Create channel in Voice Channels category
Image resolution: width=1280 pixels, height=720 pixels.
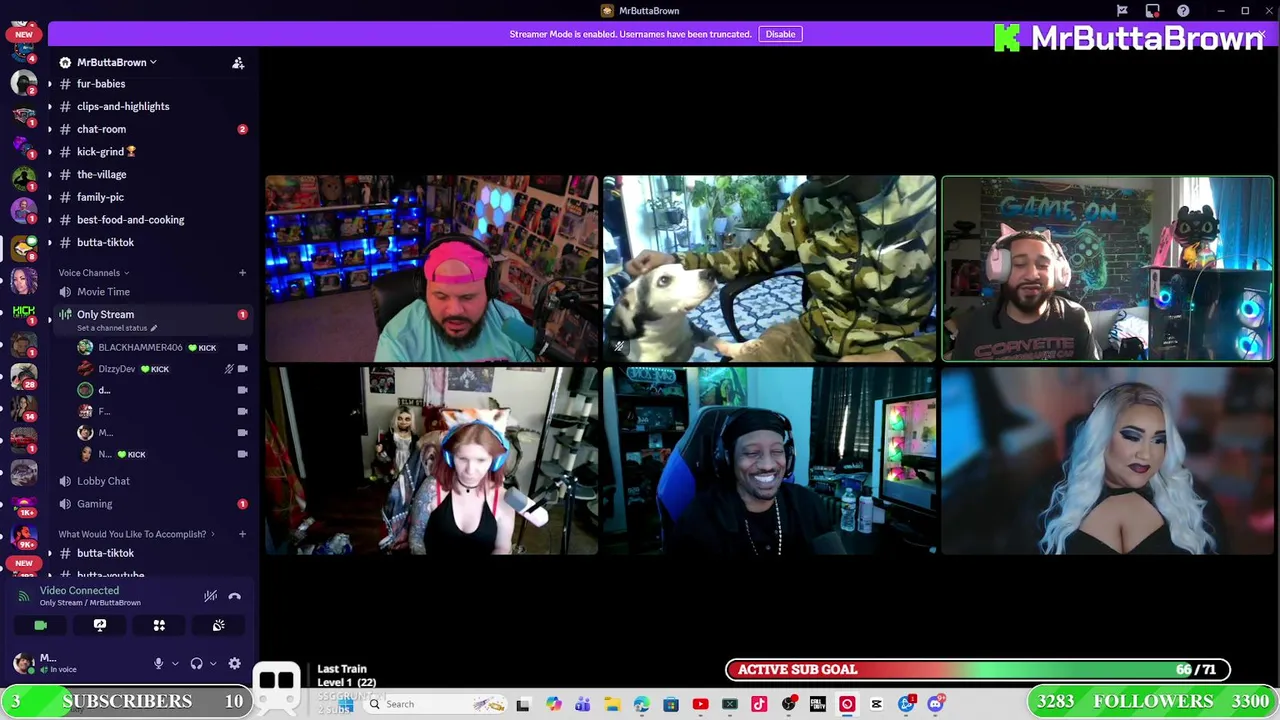point(242,273)
